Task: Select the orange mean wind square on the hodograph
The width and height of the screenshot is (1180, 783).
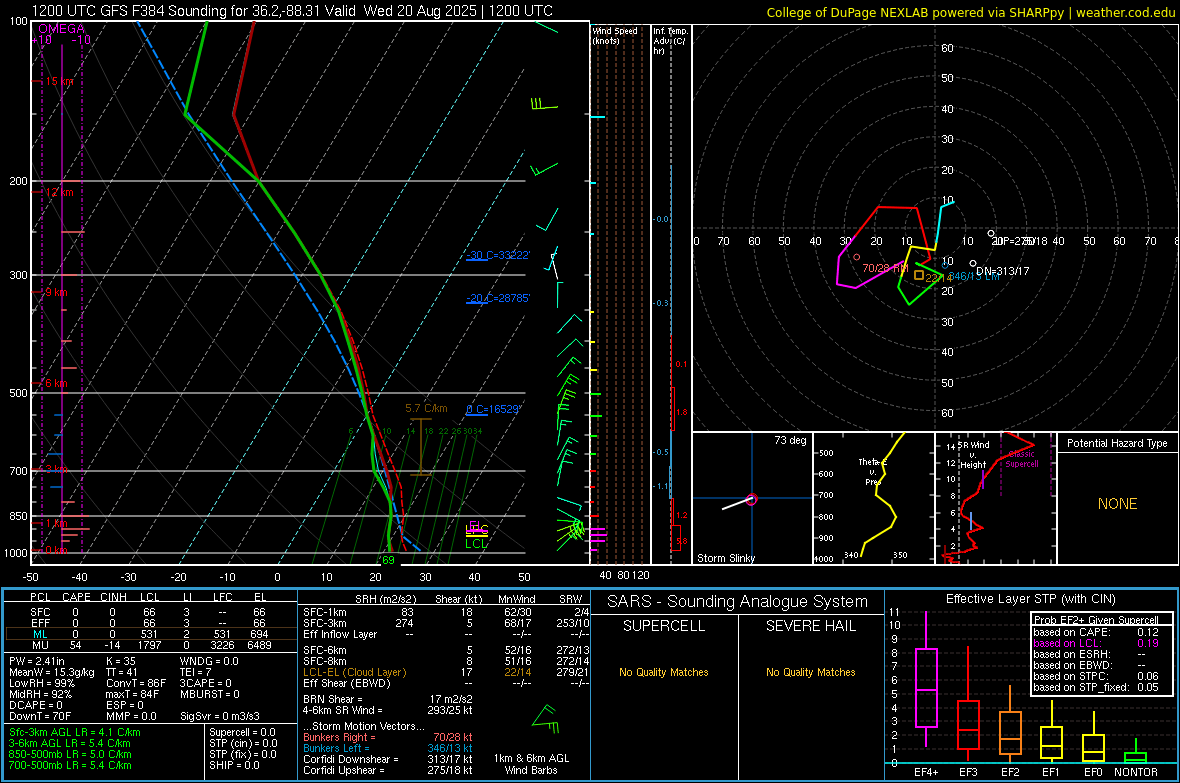Action: [919, 276]
